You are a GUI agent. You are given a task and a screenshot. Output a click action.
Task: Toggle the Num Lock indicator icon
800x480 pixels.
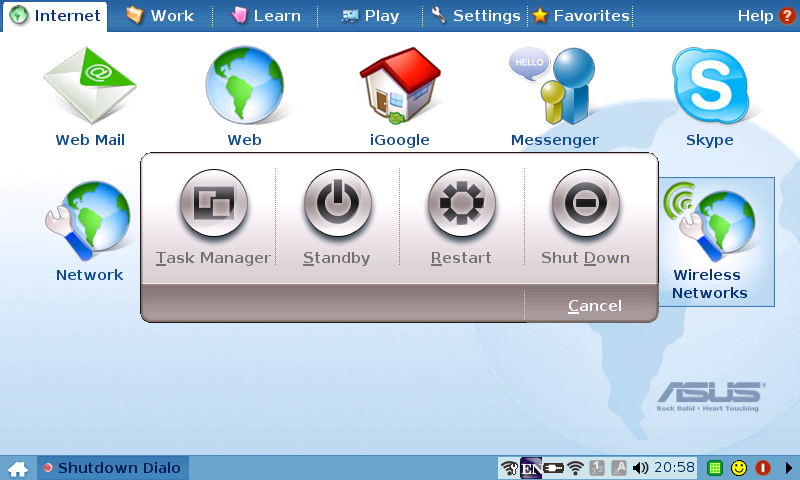[x=597, y=468]
